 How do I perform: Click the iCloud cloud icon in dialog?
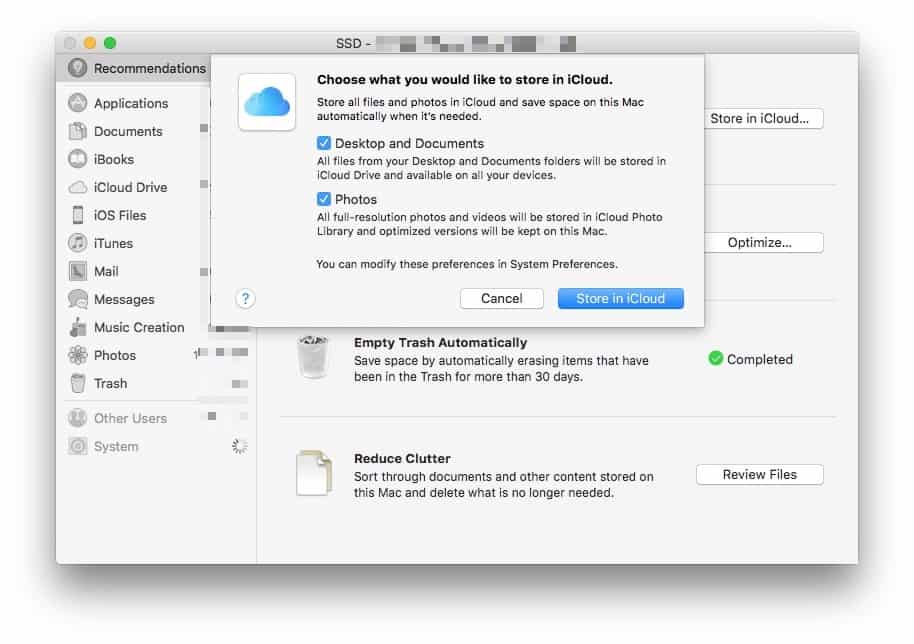click(266, 102)
